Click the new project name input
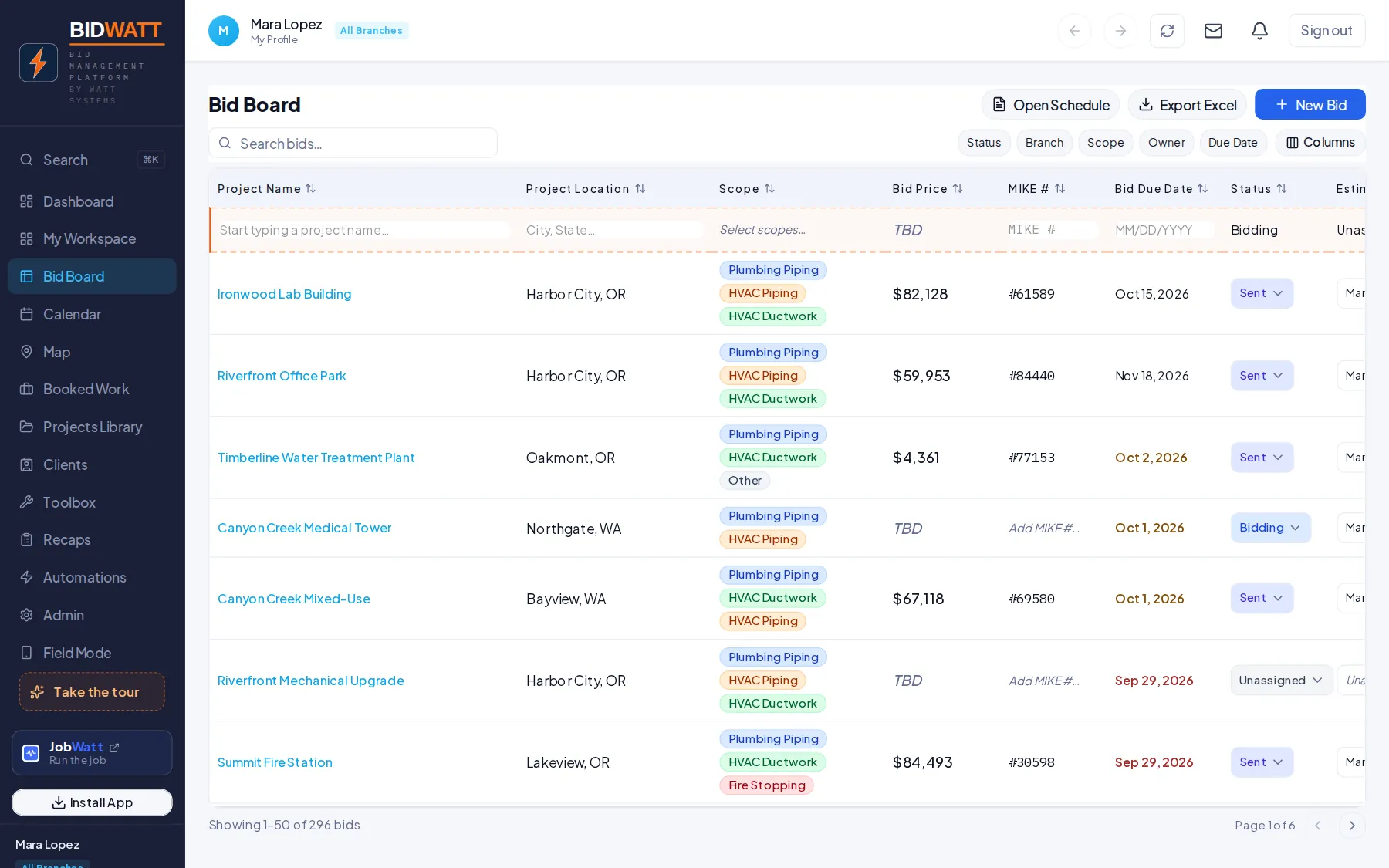The image size is (1389, 868). (363, 230)
